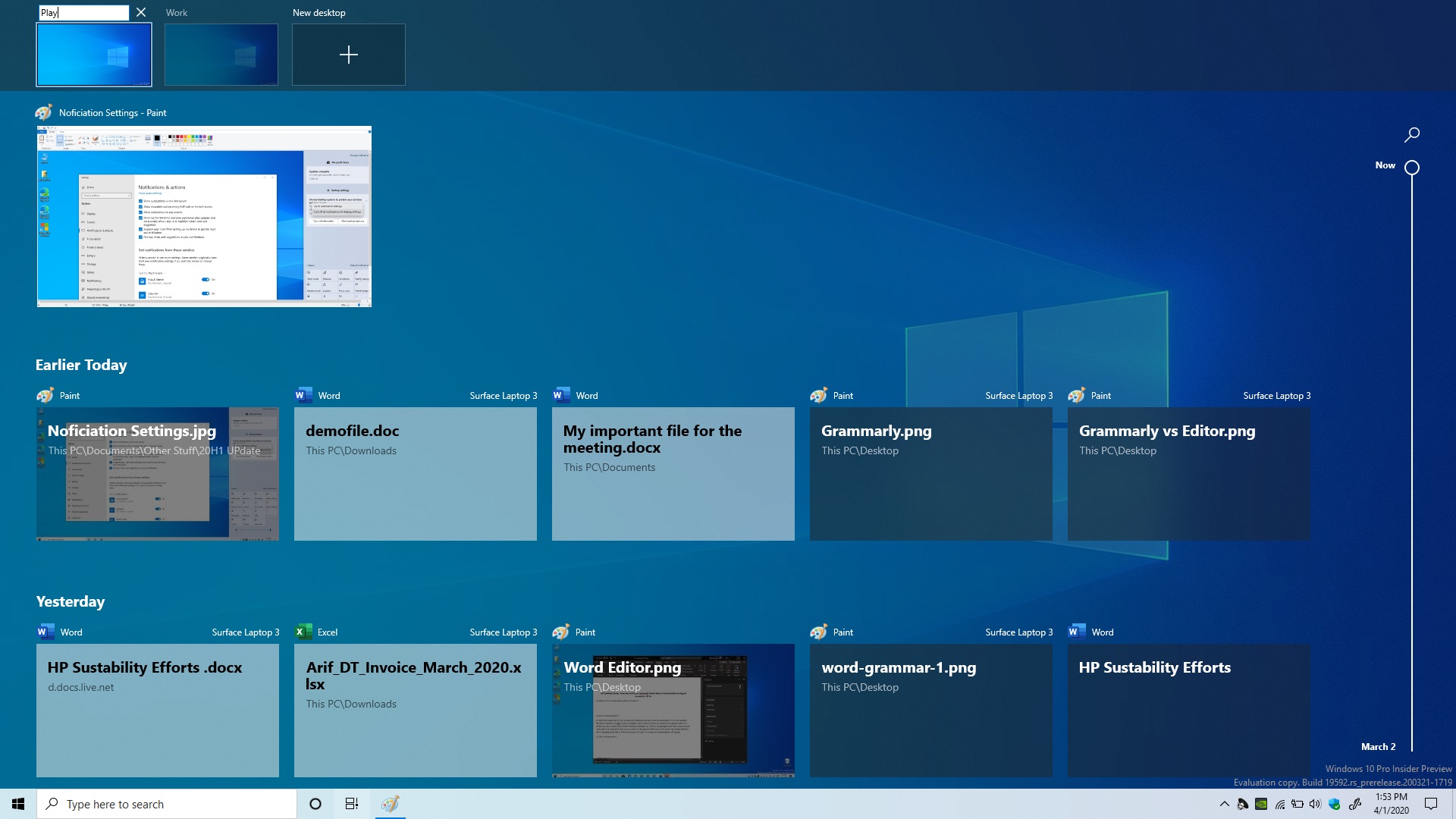
Task: Open Grammarly vs Editor.png activity card
Action: point(1189,474)
